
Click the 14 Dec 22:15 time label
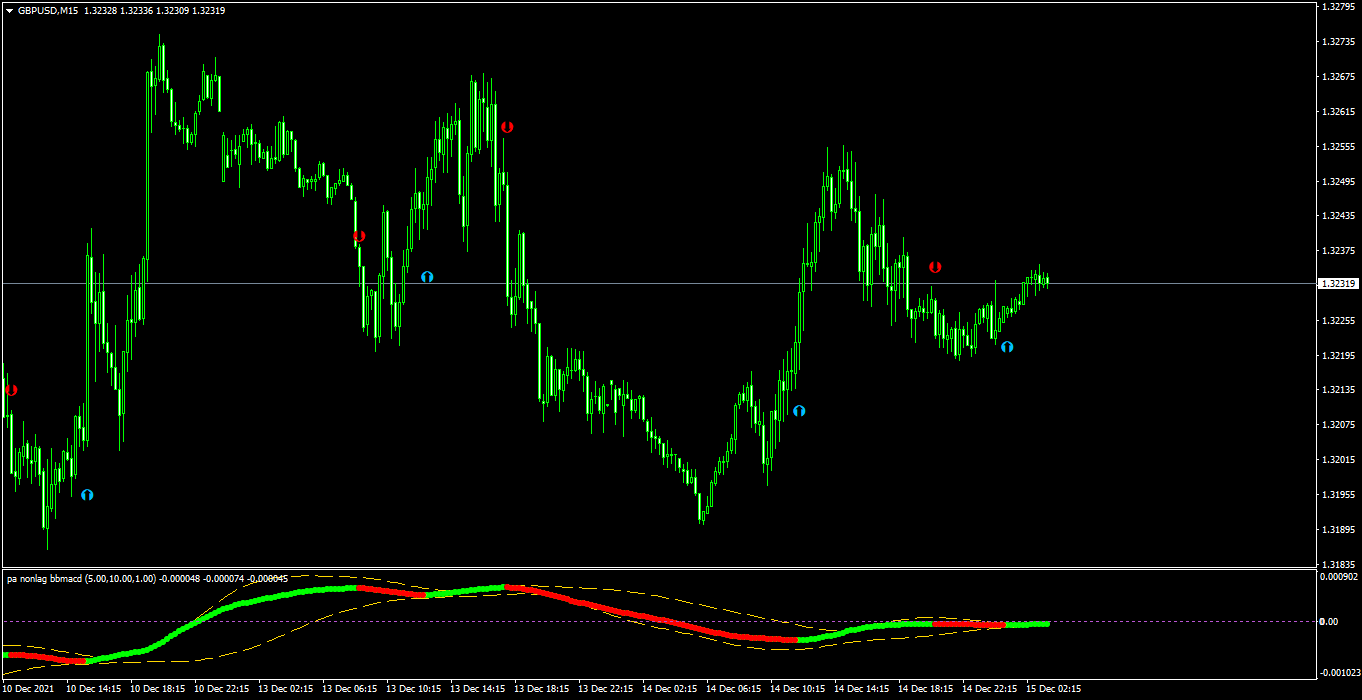coord(990,690)
